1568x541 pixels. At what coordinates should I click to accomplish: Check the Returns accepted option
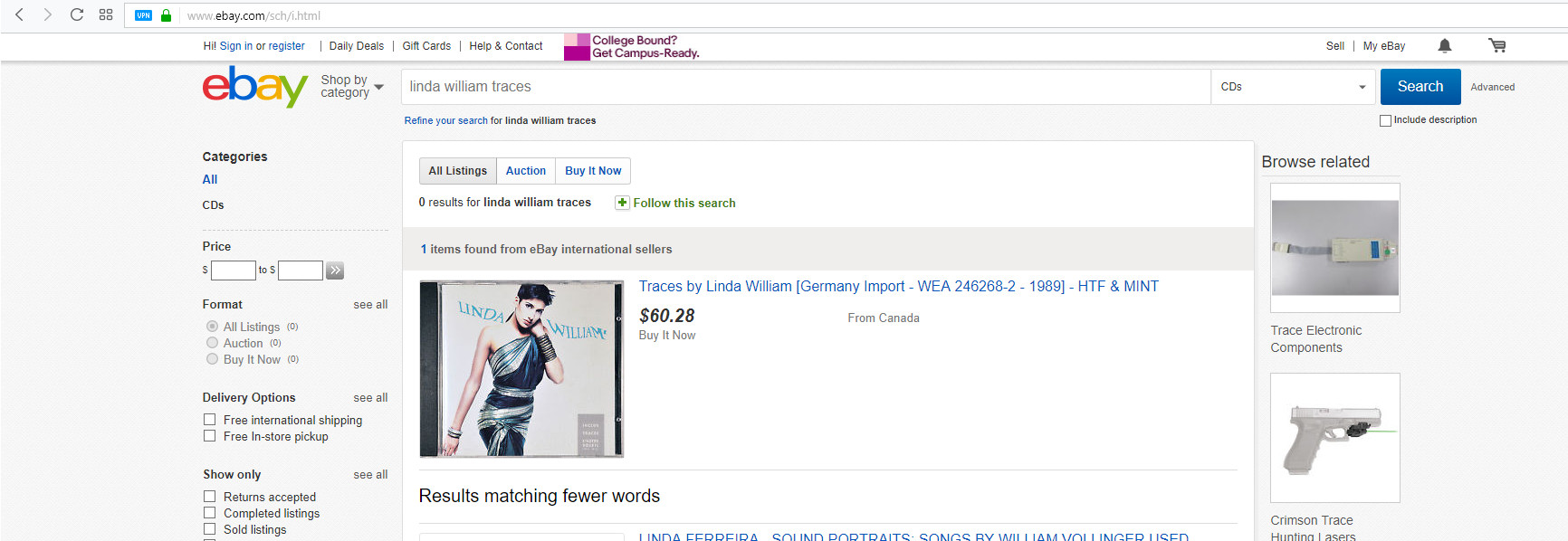coord(209,497)
